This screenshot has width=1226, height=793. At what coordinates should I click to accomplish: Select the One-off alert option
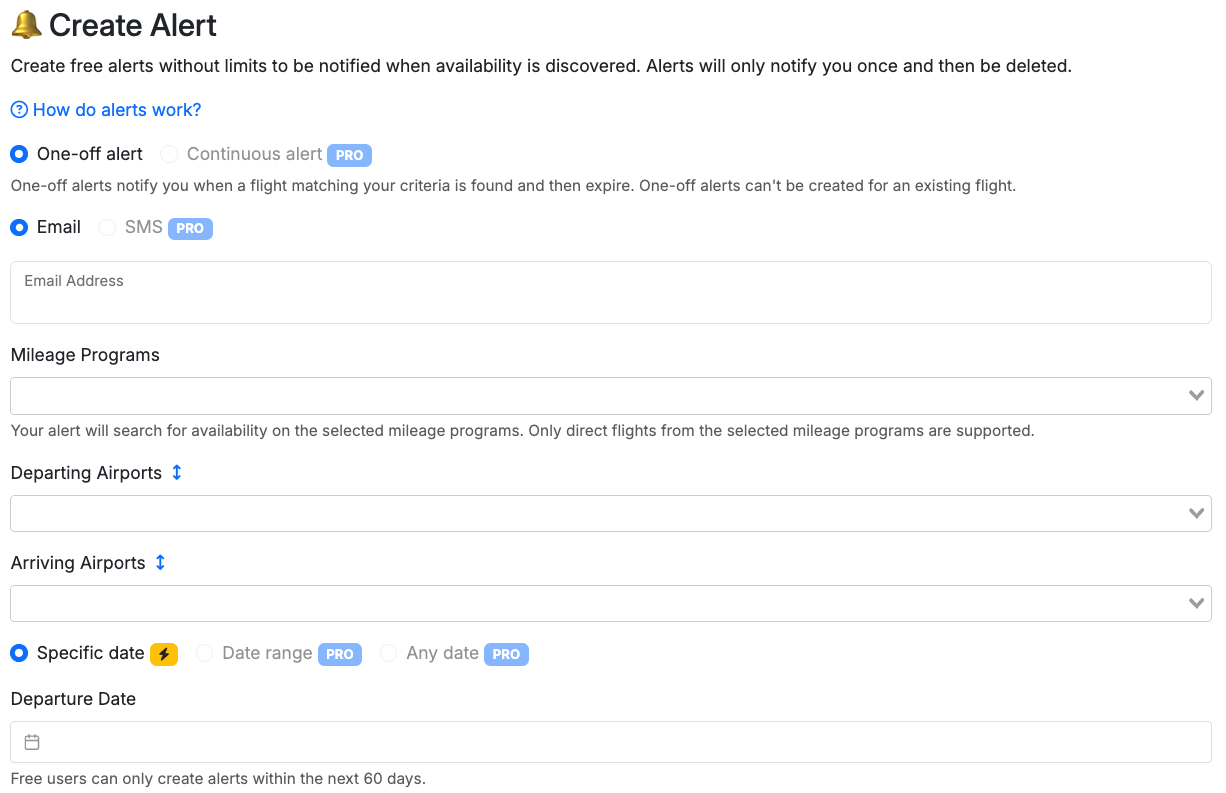(18, 153)
